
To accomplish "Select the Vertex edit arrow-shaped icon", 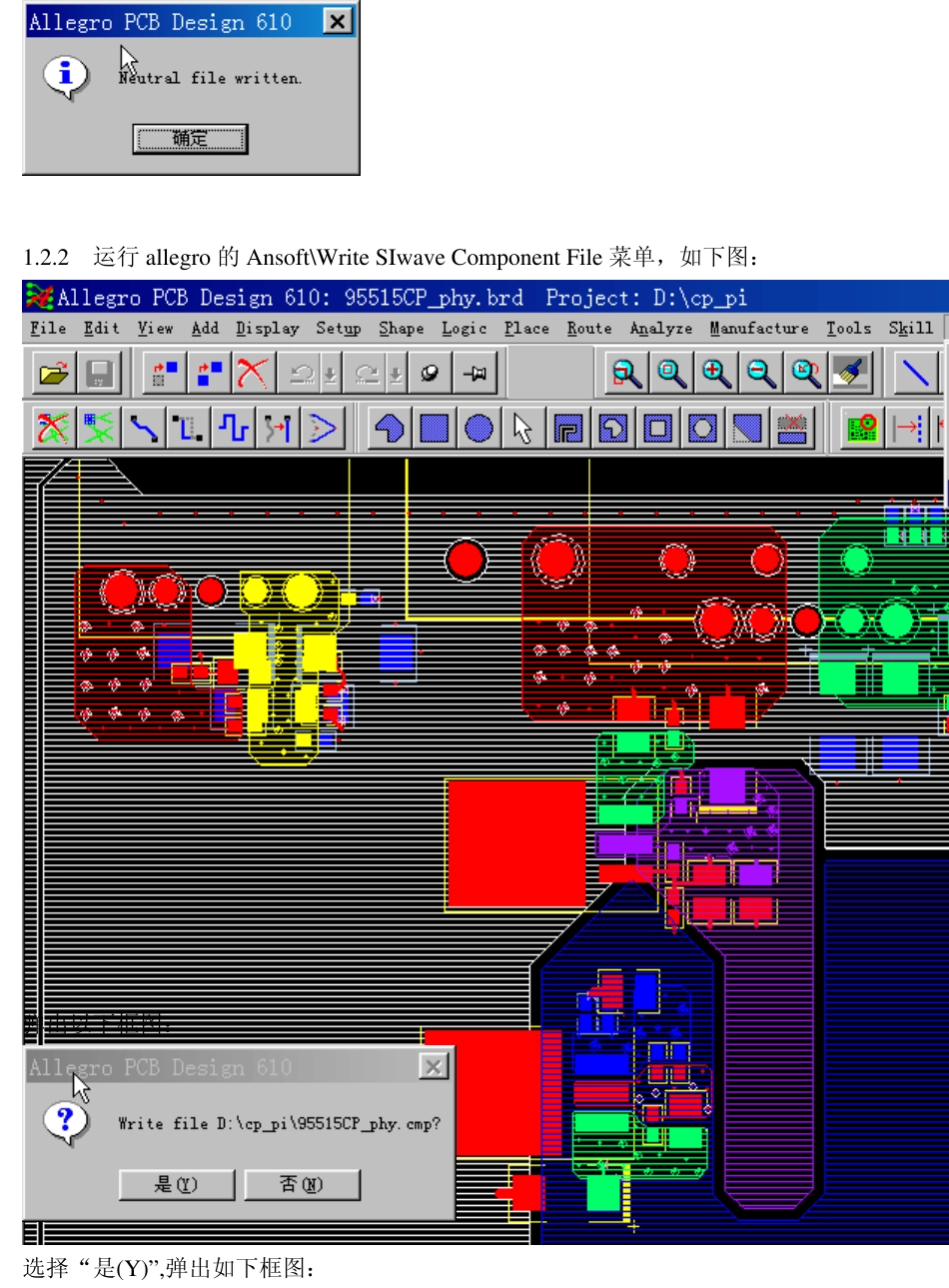I will pos(323,429).
